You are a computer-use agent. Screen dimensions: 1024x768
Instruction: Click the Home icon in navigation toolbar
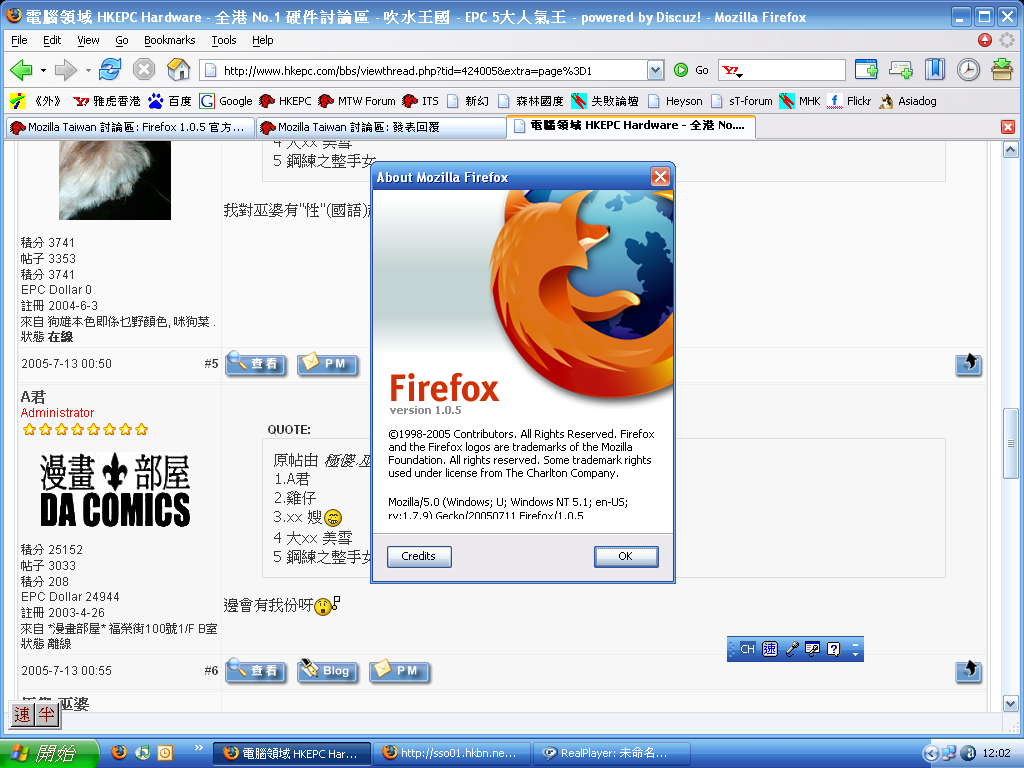click(178, 70)
